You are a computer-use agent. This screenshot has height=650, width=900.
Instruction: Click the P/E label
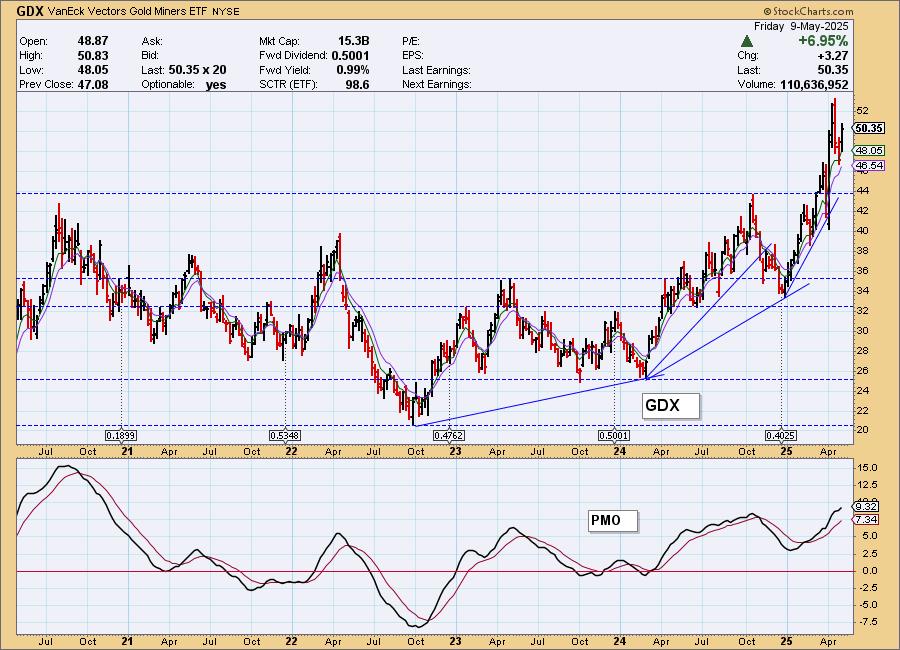(x=411, y=41)
